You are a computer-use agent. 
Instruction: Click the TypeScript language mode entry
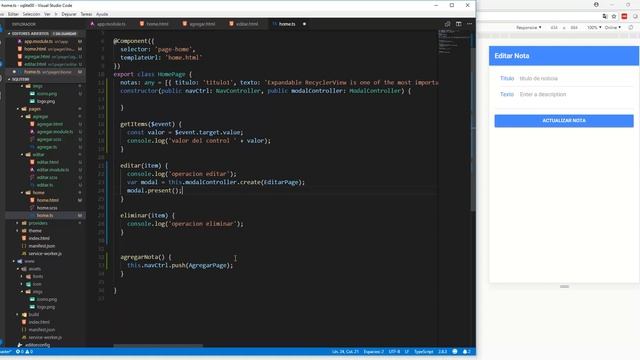click(x=424, y=351)
